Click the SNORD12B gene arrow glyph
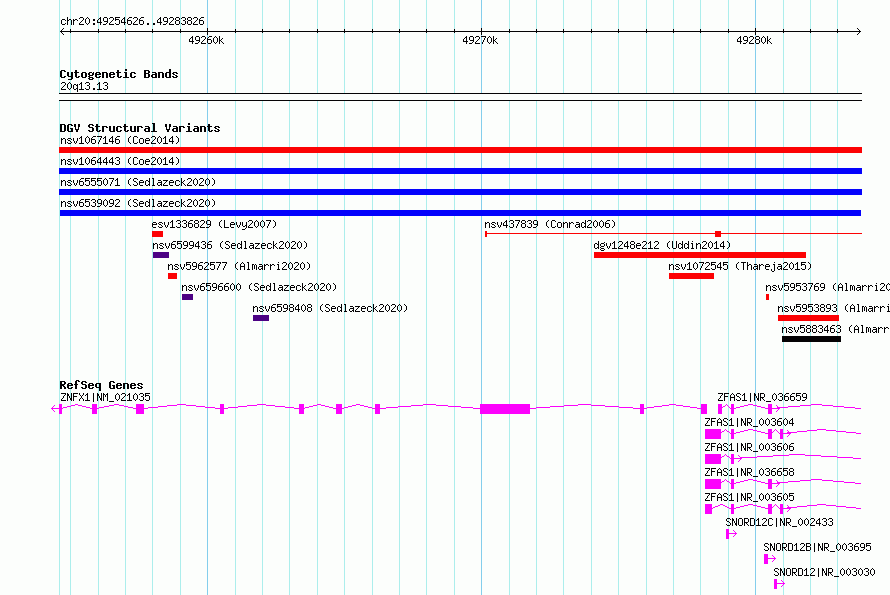Viewport: 890px width, 595px height. tap(770, 559)
